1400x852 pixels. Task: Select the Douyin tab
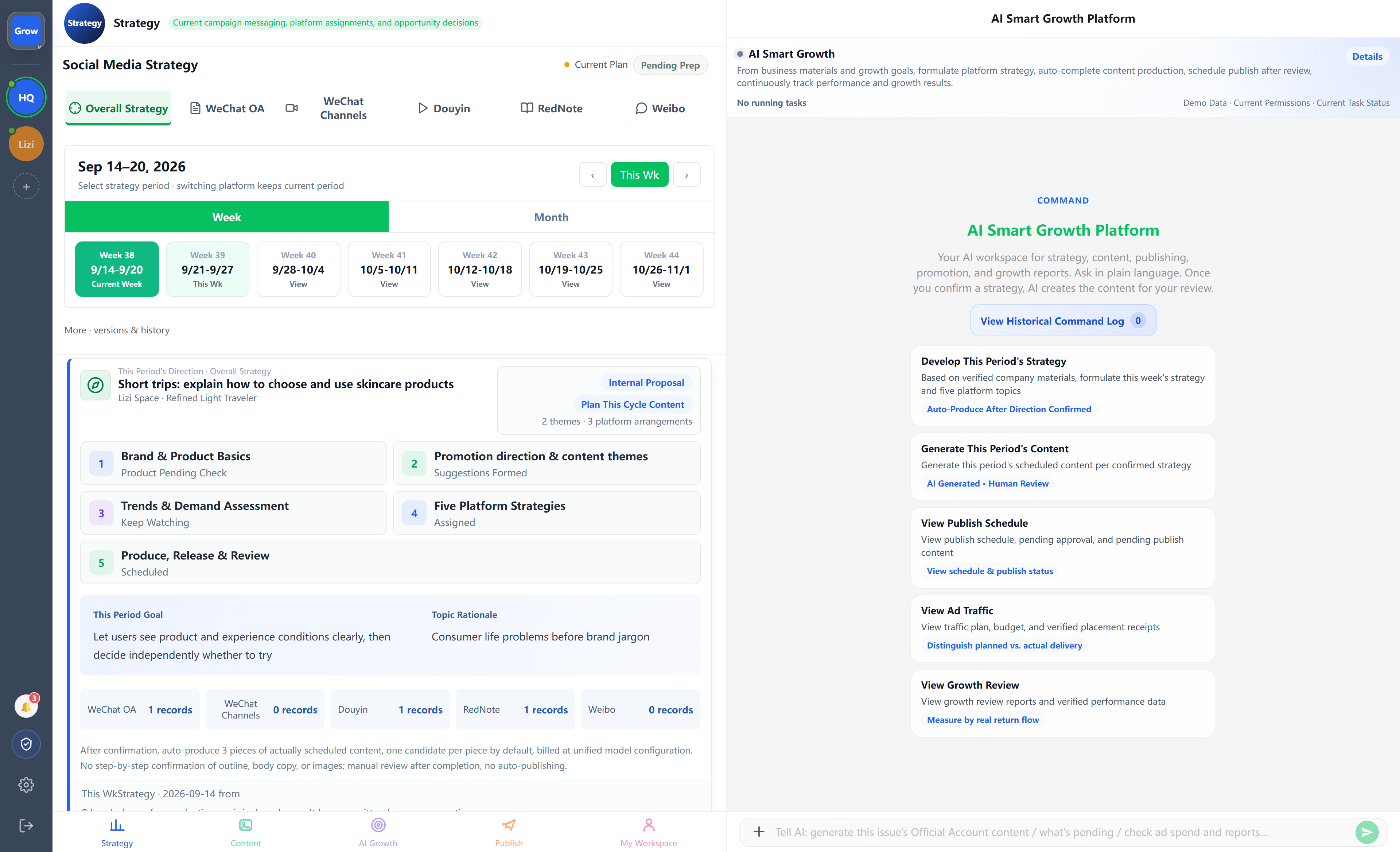tap(444, 108)
